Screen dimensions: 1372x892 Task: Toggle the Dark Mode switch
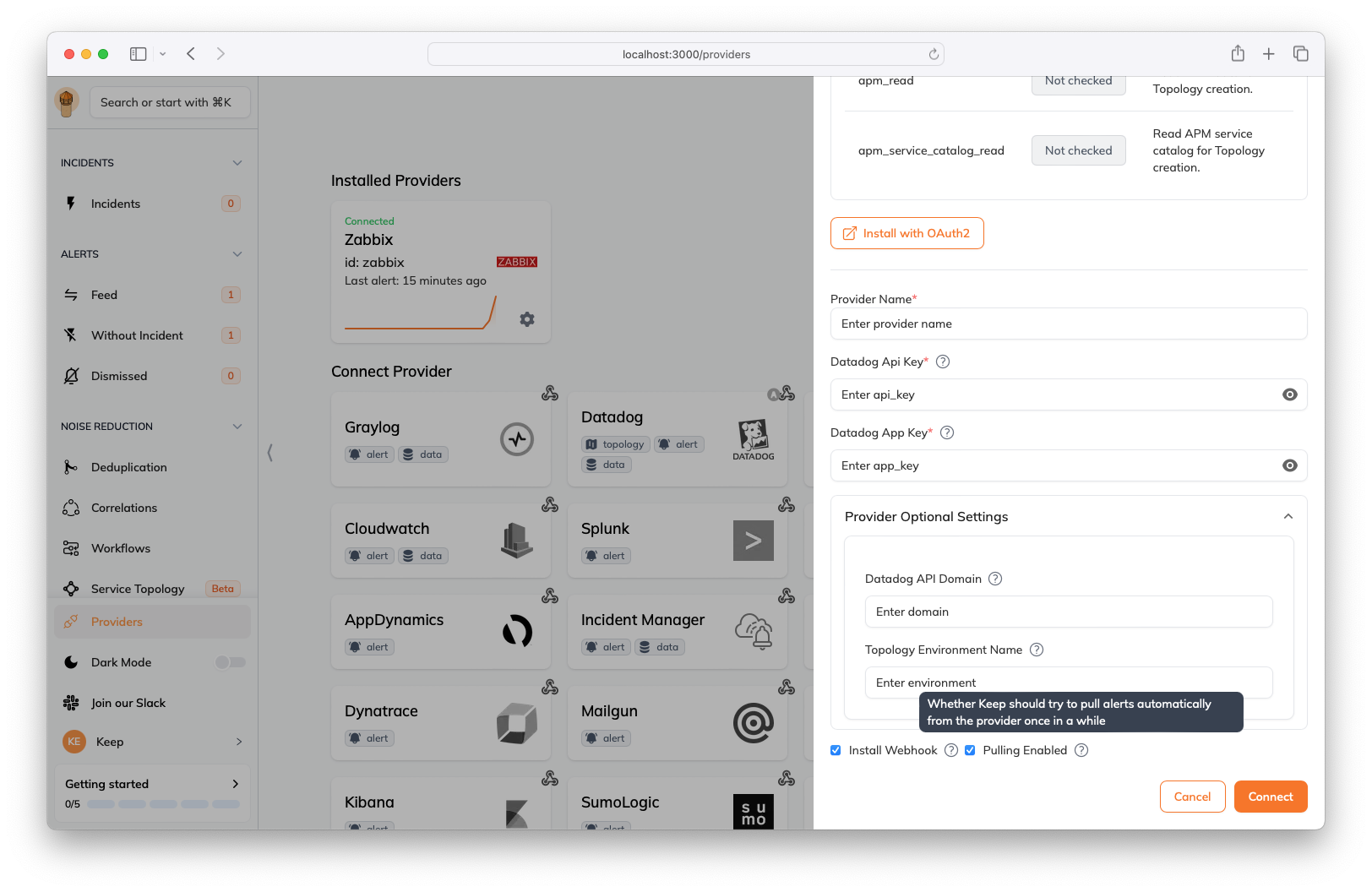[x=230, y=662]
